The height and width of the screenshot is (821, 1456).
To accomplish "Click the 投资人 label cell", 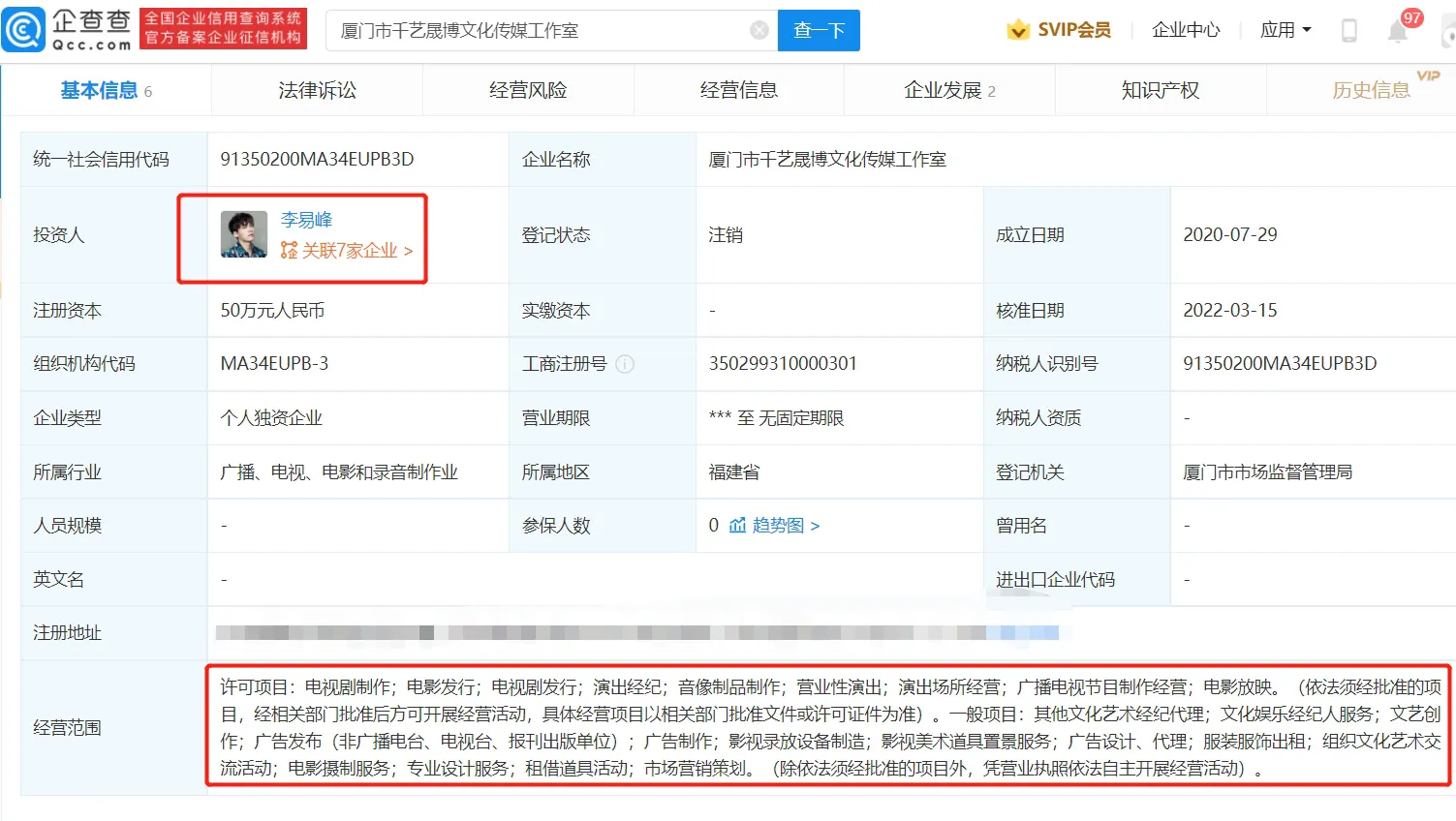I will 114,234.
